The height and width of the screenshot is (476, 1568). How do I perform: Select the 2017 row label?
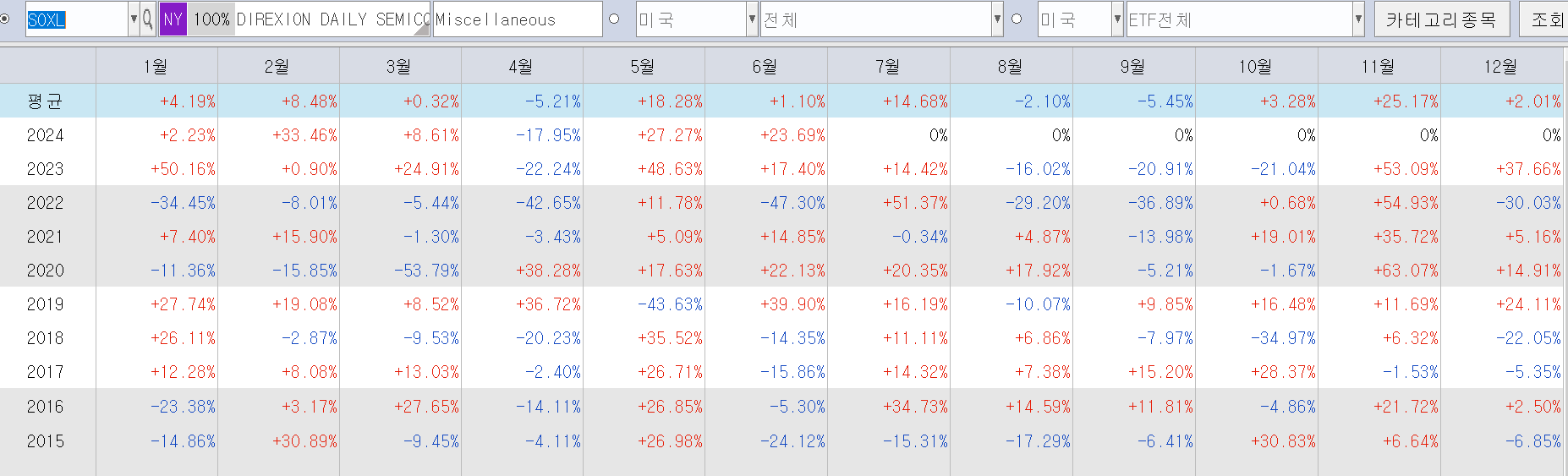click(46, 372)
